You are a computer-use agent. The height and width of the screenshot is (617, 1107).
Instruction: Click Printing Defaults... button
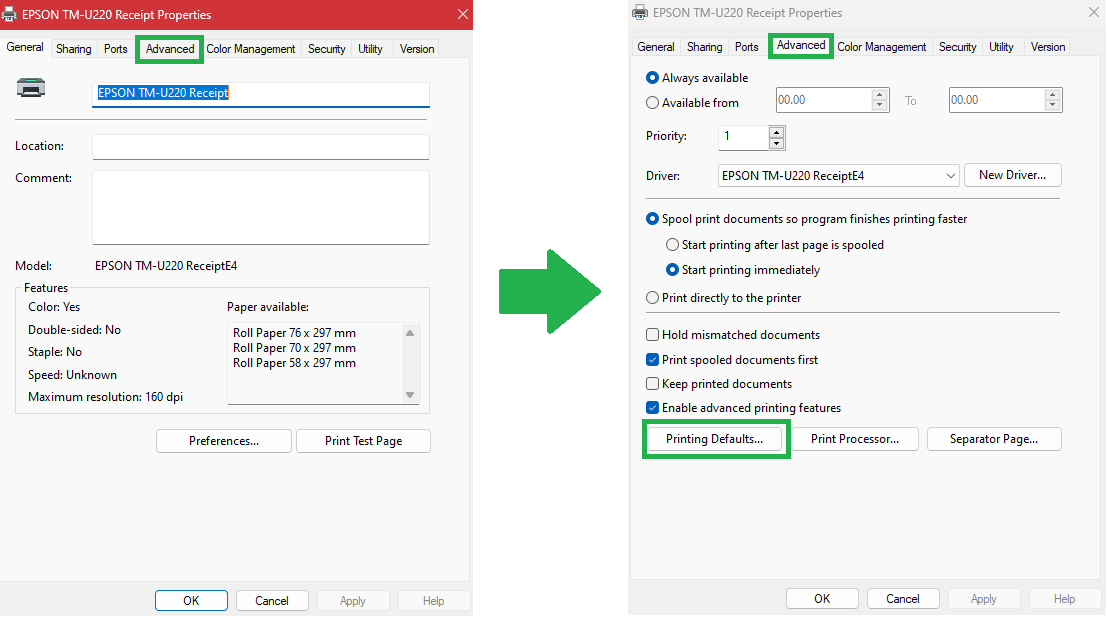pyautogui.click(x=714, y=439)
